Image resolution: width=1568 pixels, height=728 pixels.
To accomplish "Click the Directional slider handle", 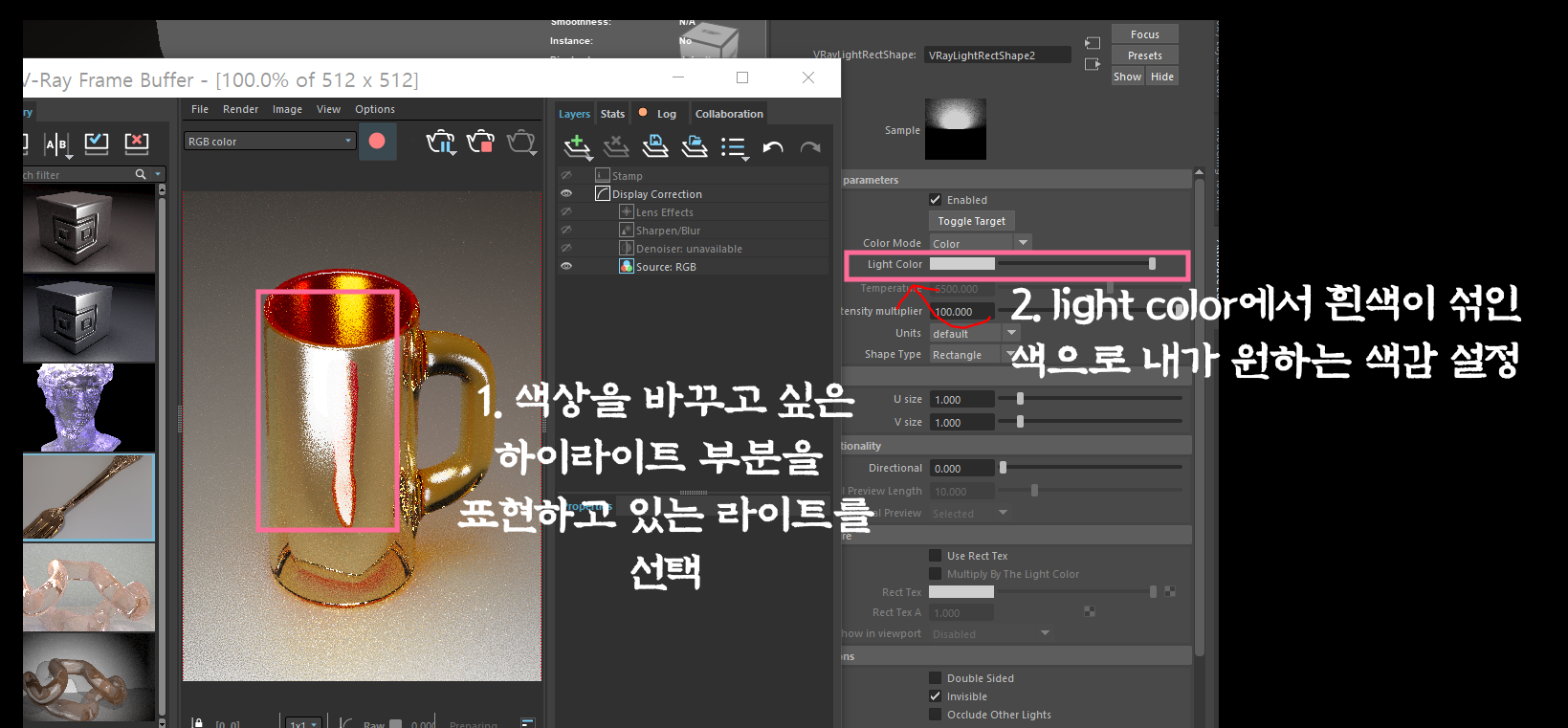I will tap(1003, 467).
